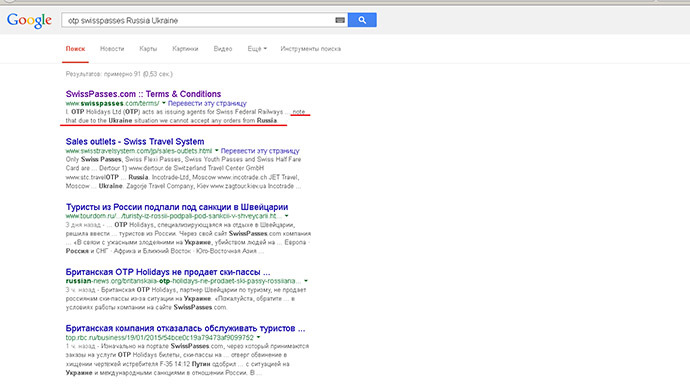Open the on-screen keyboard icon in search box
The width and height of the screenshot is (690, 388).
tap(340, 20)
